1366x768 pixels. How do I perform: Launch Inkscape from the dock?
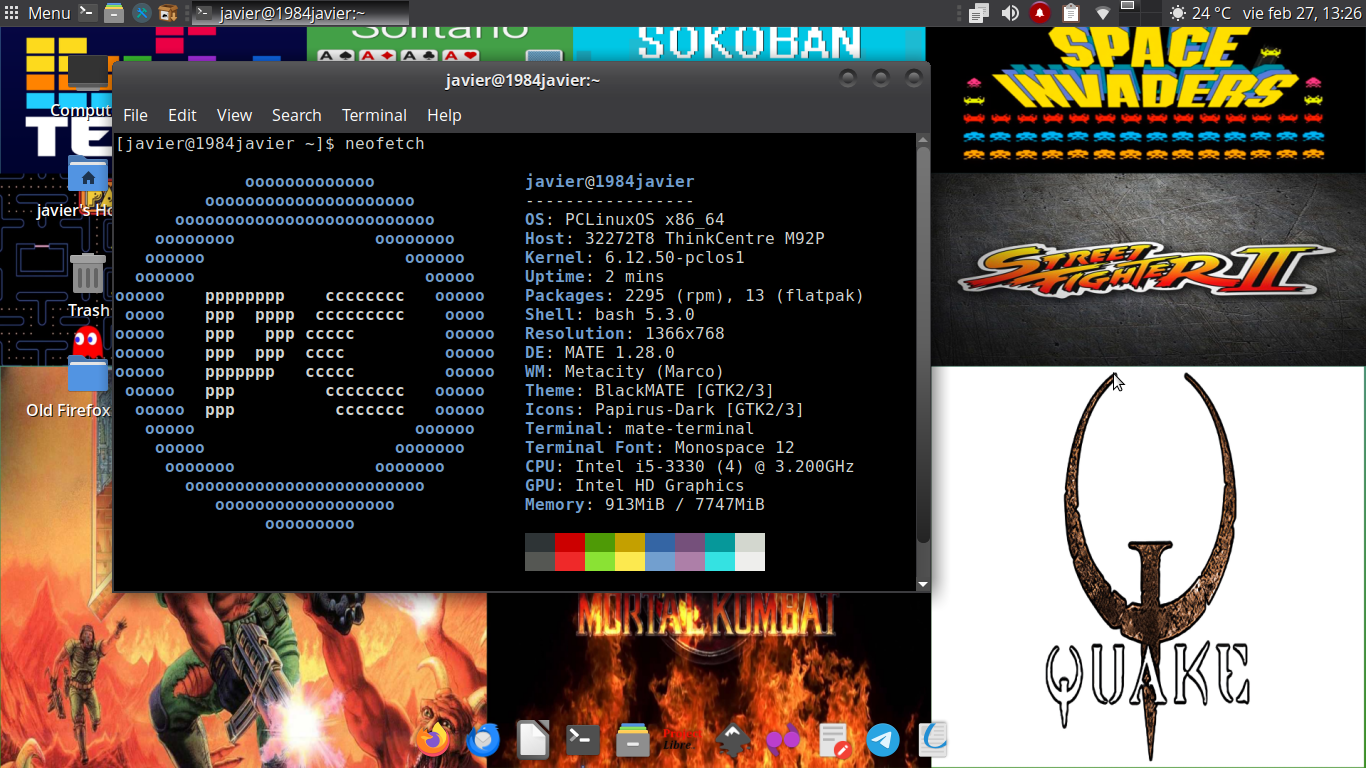733,740
